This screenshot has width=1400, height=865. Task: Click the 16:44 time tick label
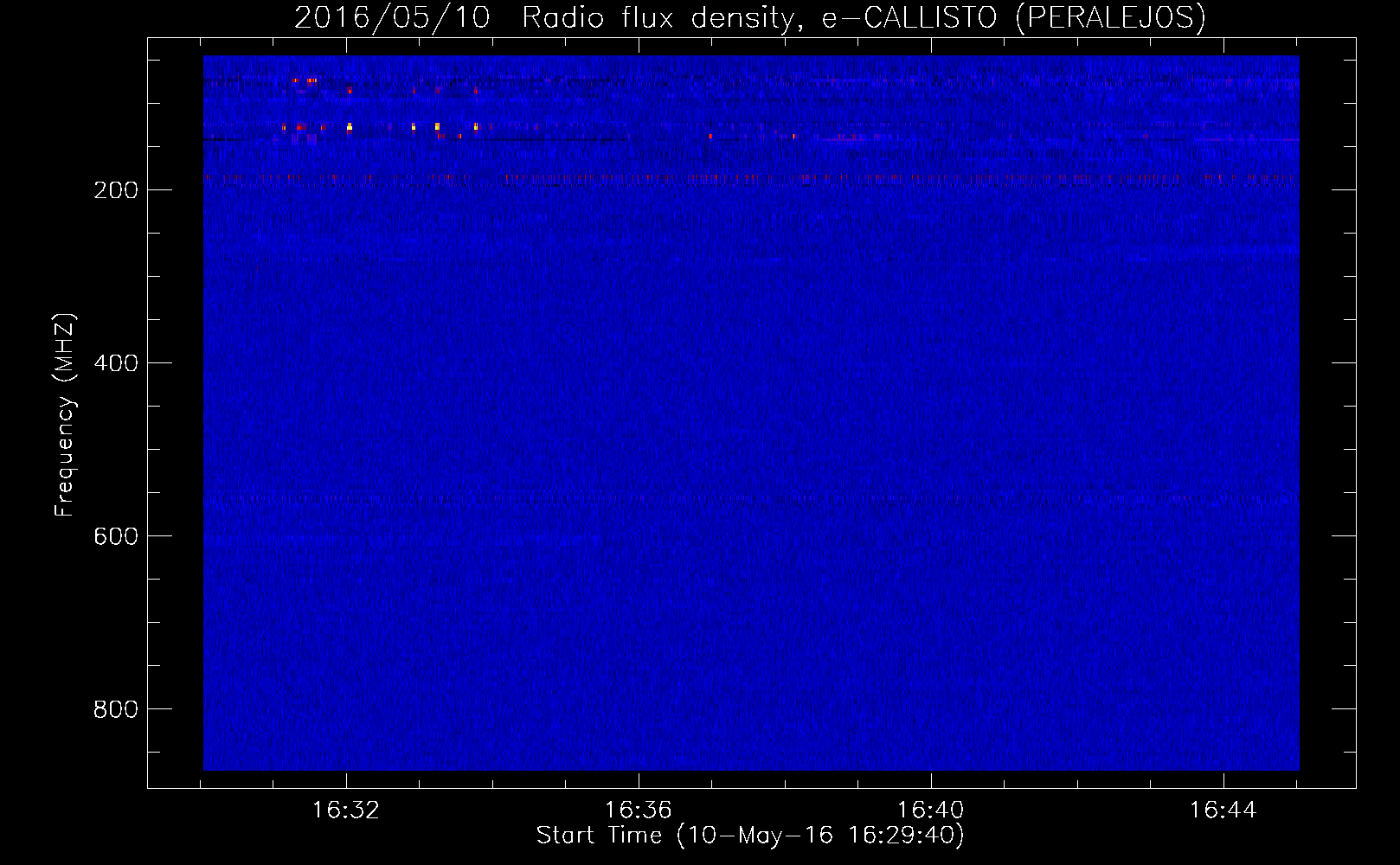click(1223, 811)
